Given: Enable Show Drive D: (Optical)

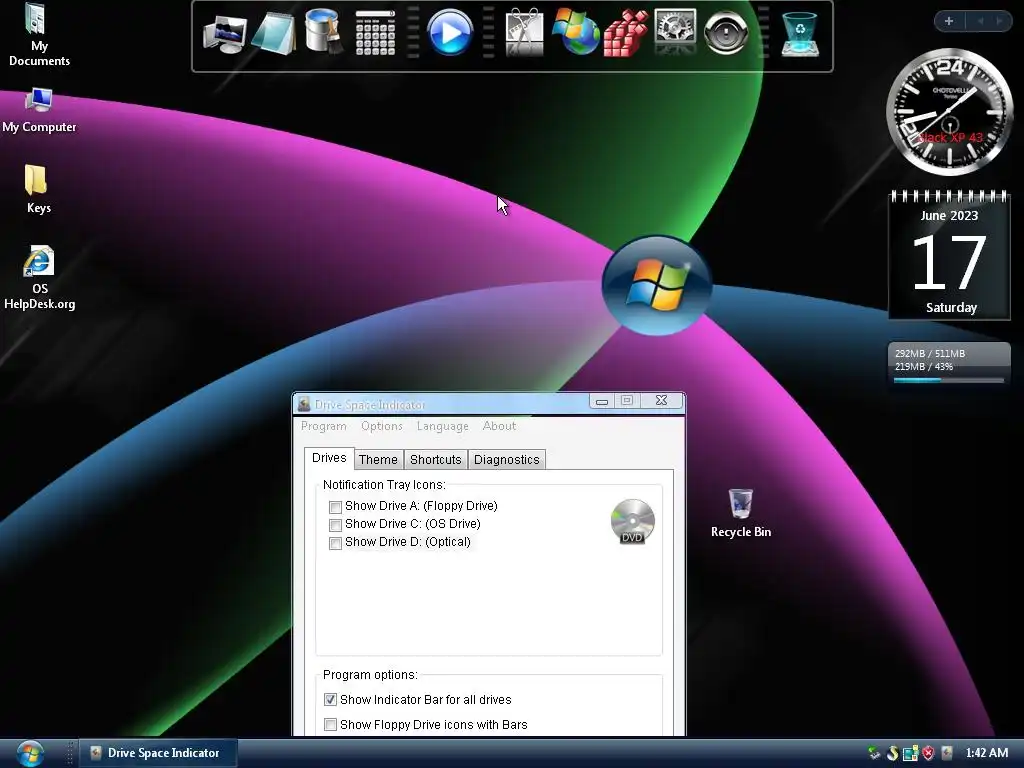Looking at the screenshot, I should (x=336, y=543).
